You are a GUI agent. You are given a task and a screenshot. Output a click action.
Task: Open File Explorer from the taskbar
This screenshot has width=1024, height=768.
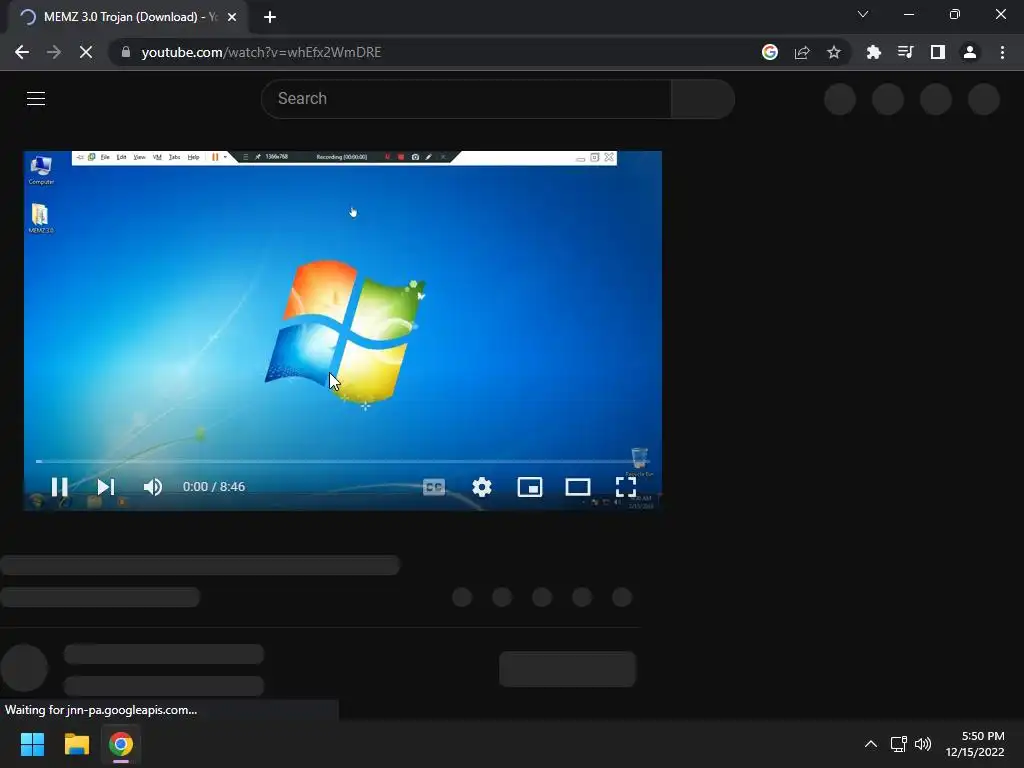coord(76,744)
